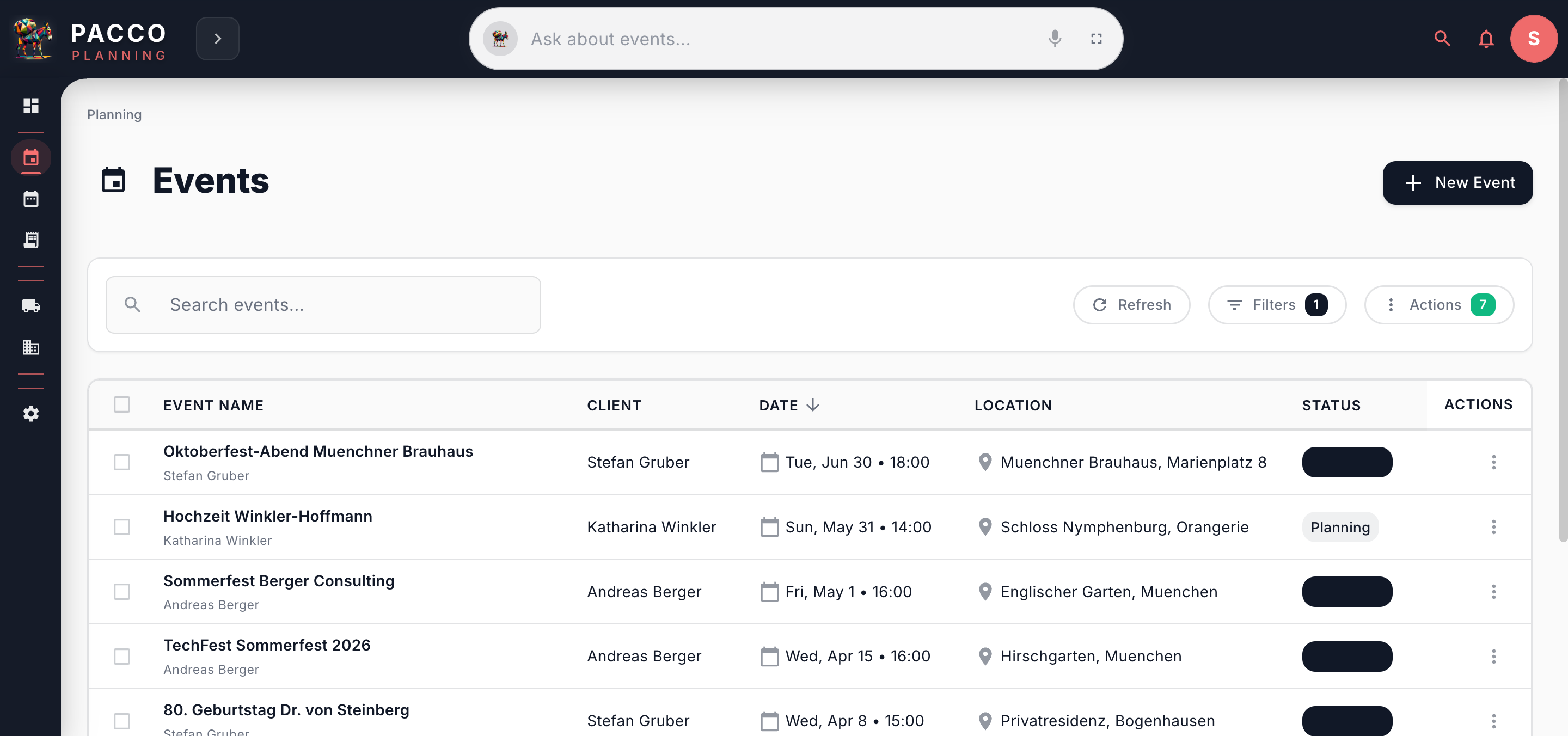This screenshot has width=1568, height=736.
Task: Start voice input with the microphone icon
Action: coord(1055,39)
